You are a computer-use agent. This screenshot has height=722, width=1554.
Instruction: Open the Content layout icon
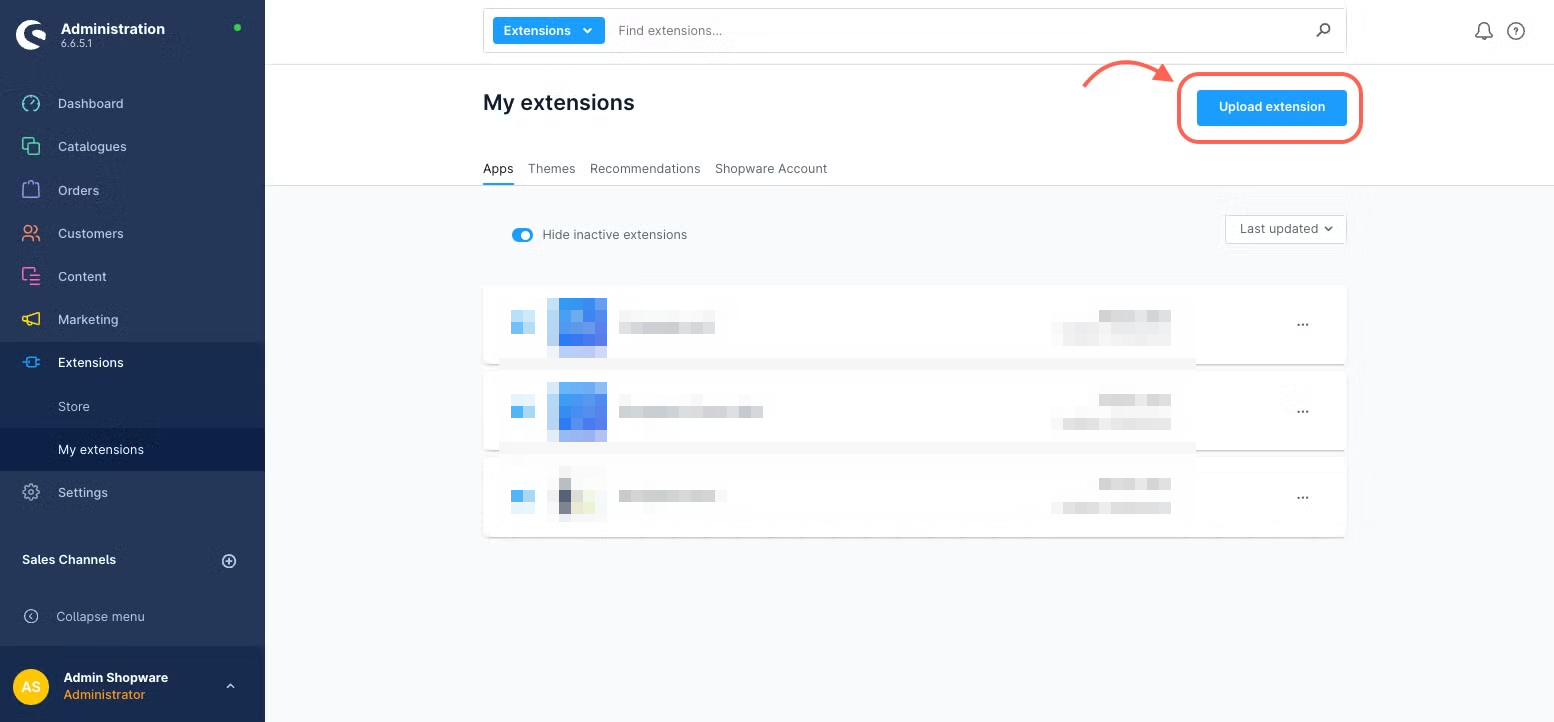point(31,276)
